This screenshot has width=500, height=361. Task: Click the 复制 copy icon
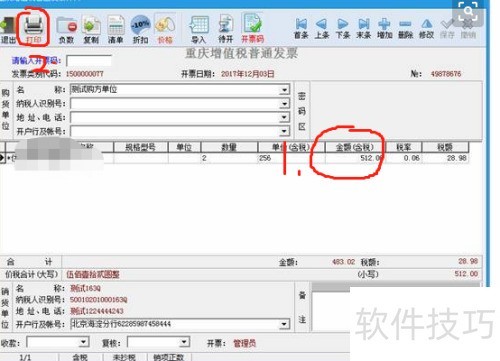(x=91, y=30)
